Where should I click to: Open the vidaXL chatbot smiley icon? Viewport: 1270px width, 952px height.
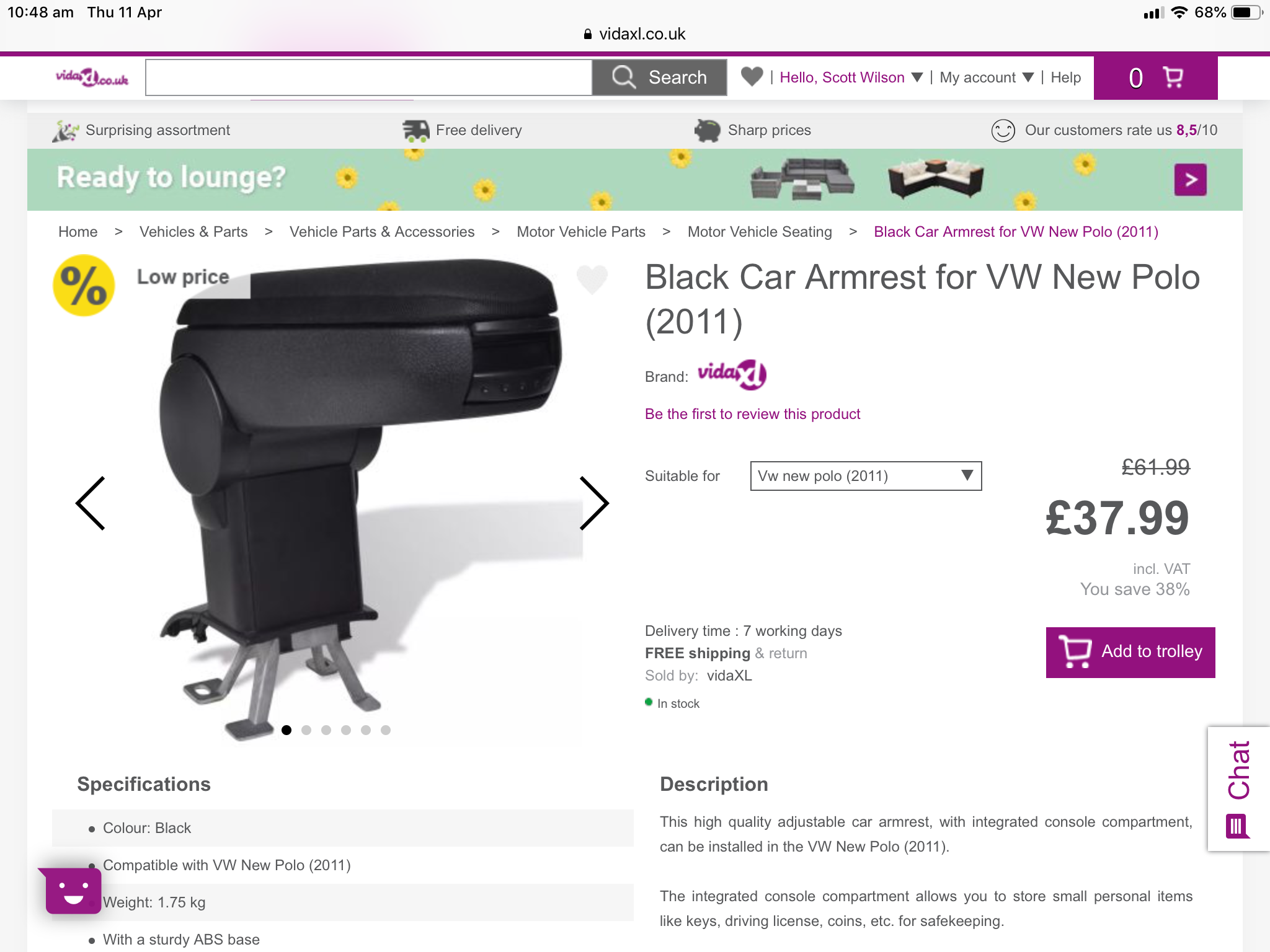coord(73,890)
